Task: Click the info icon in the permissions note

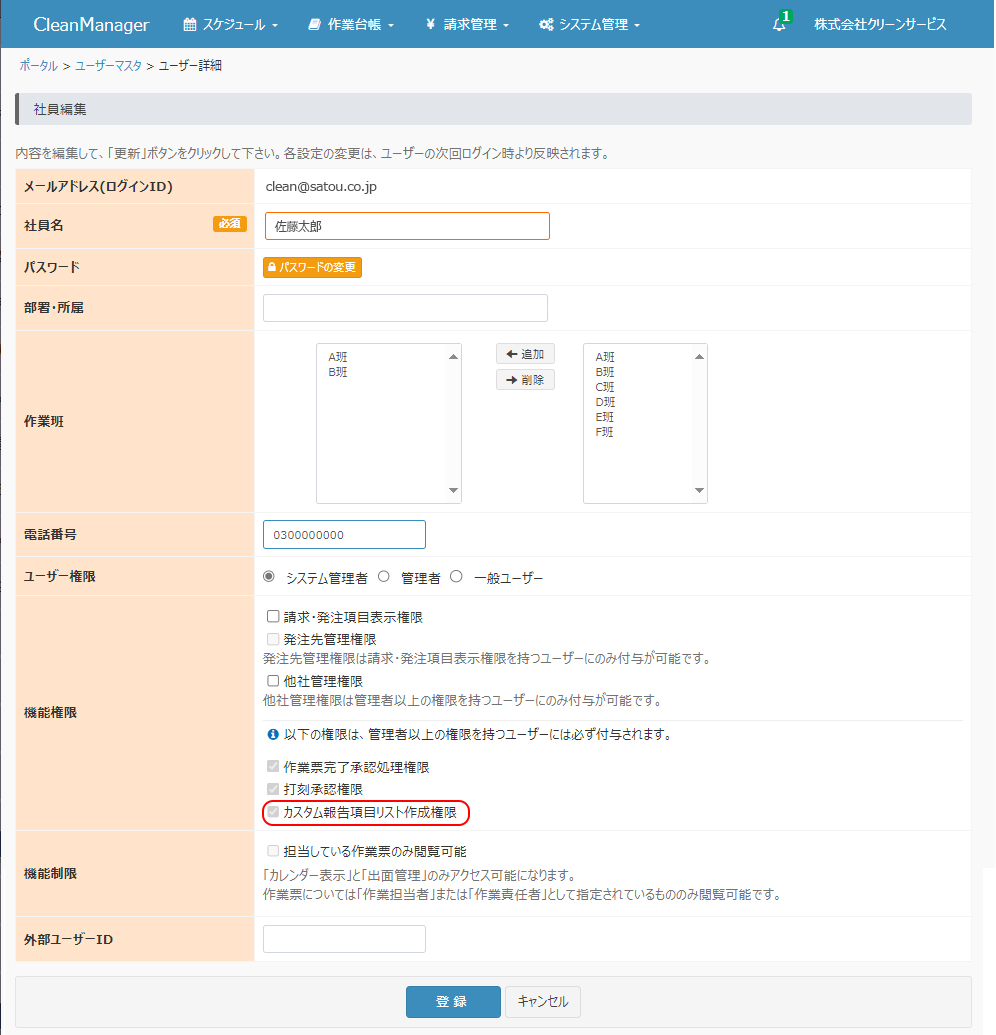Action: click(x=273, y=735)
